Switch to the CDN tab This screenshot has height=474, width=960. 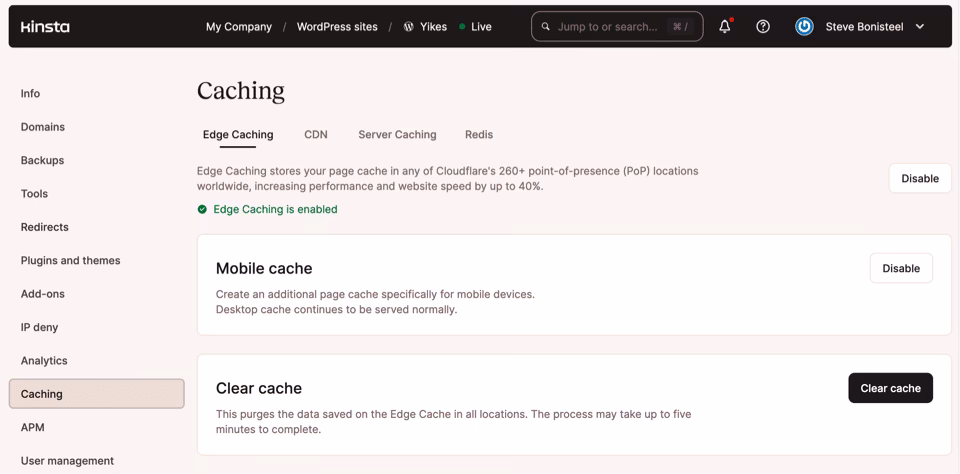pos(316,135)
